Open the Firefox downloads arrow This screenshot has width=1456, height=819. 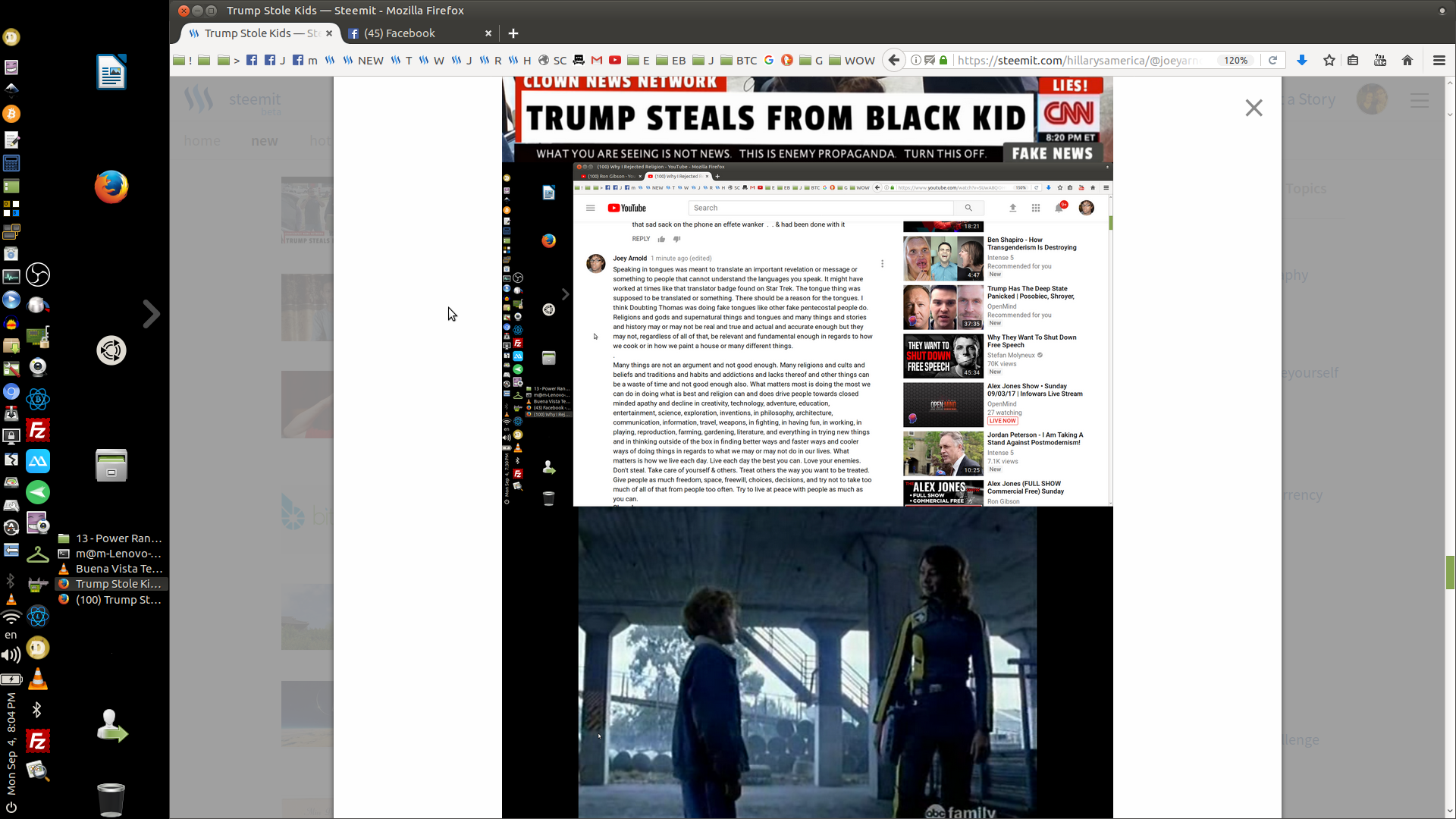tap(1302, 60)
